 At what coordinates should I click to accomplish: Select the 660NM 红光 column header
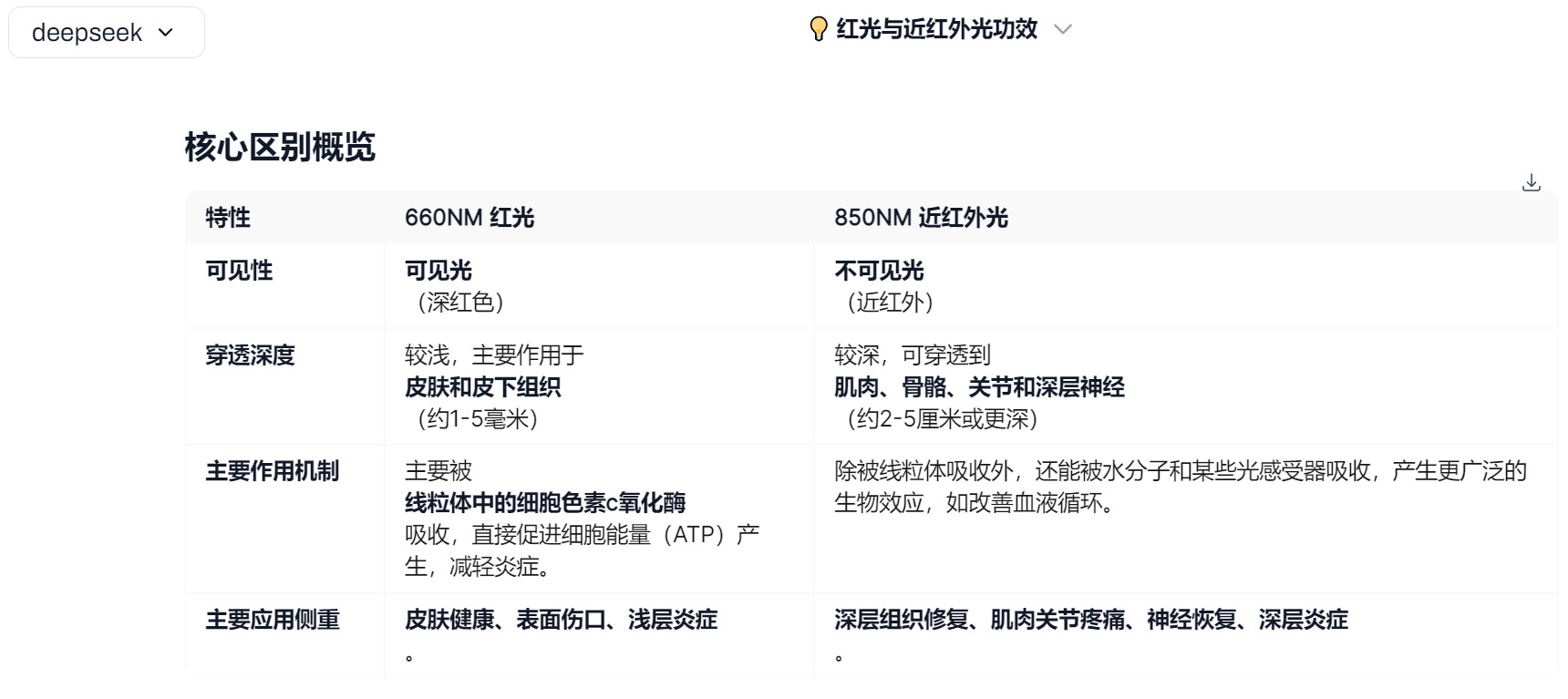pos(469,218)
